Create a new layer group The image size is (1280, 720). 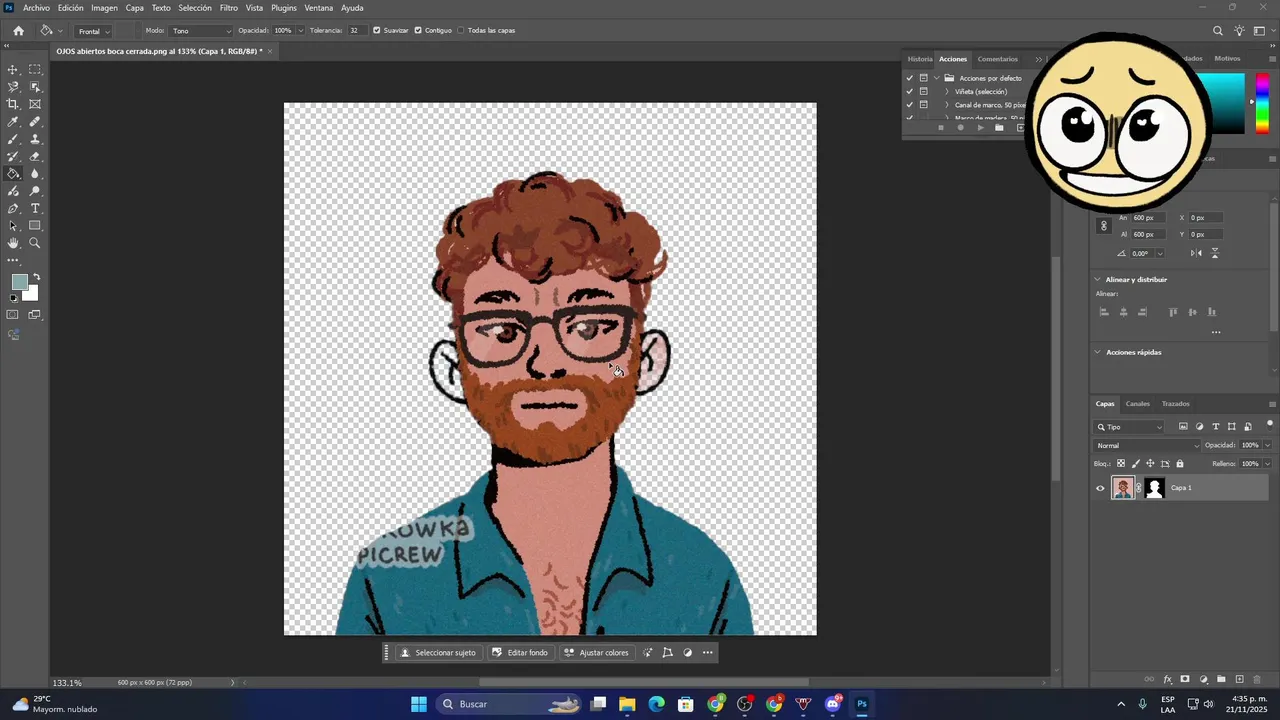coord(1221,679)
